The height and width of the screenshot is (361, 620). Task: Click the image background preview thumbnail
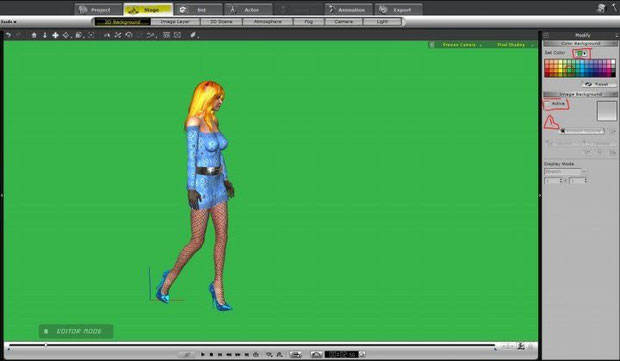click(x=607, y=111)
